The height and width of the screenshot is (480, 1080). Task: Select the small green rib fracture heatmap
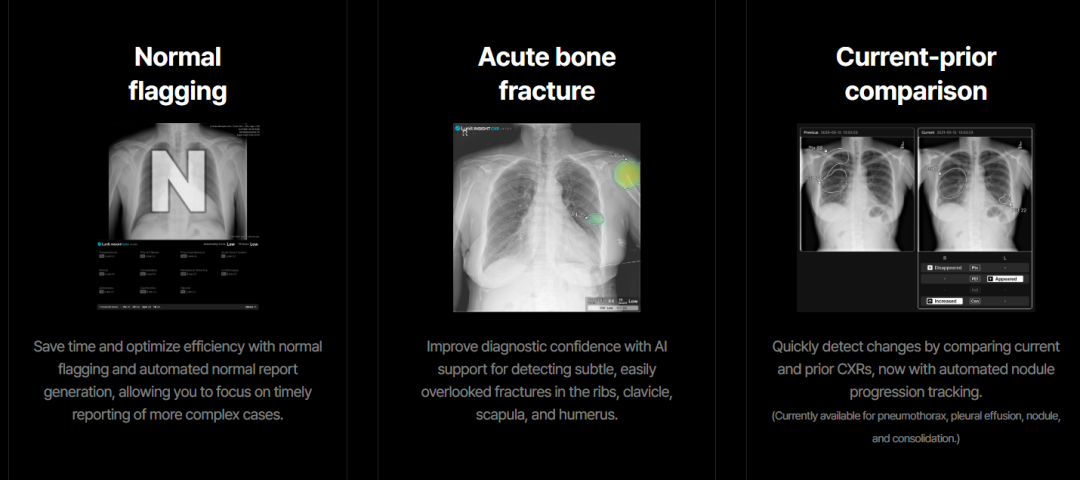tap(595, 218)
